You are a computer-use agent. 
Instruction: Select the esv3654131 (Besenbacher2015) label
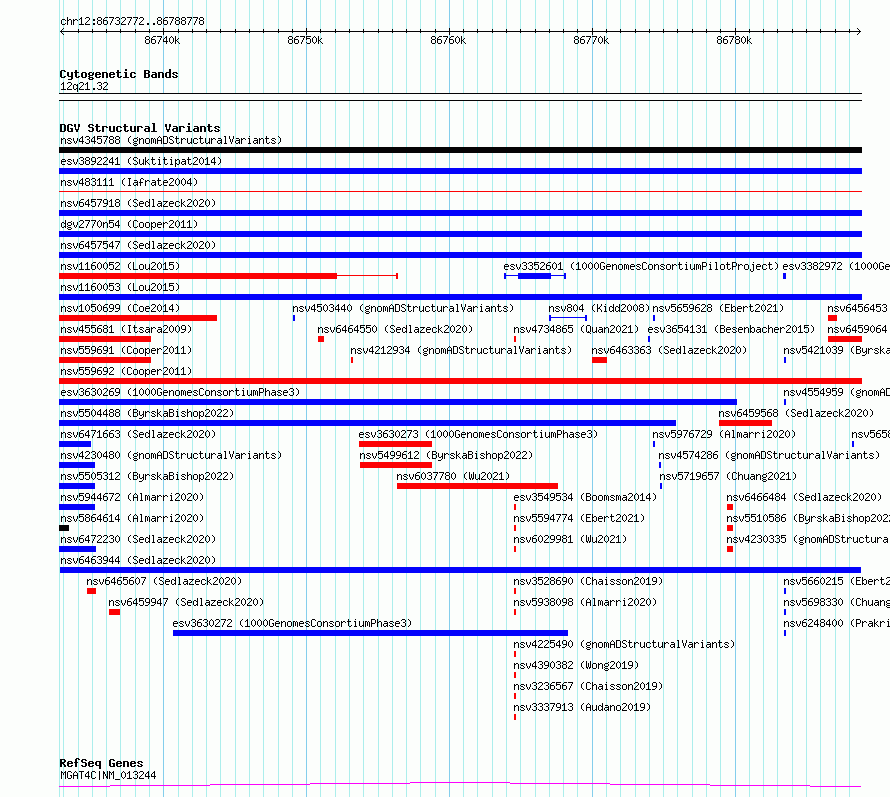(x=731, y=329)
